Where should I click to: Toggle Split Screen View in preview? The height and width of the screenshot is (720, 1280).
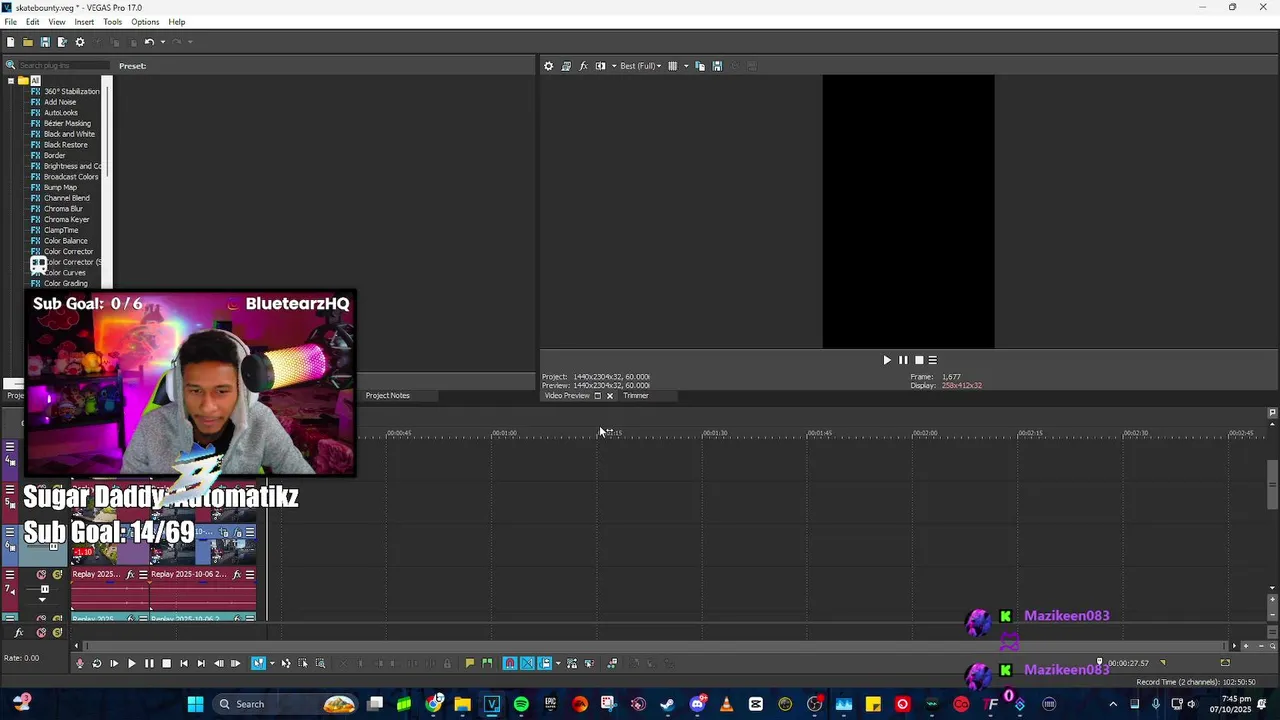click(600, 66)
